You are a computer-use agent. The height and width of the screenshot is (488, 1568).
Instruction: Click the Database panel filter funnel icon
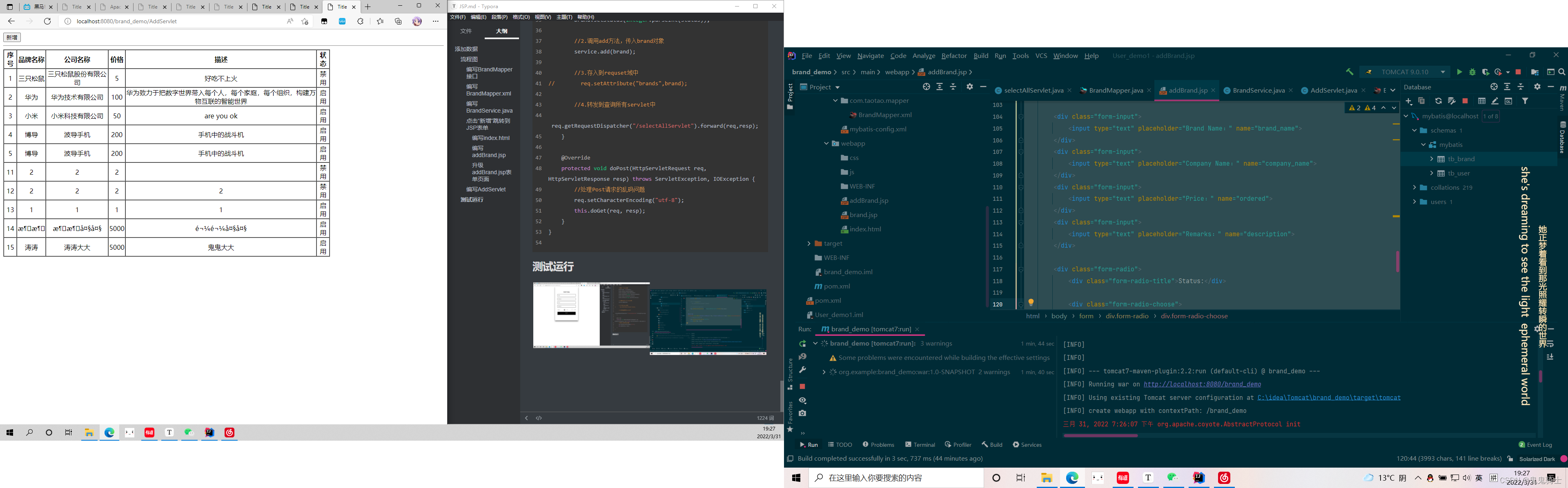pos(1525,101)
